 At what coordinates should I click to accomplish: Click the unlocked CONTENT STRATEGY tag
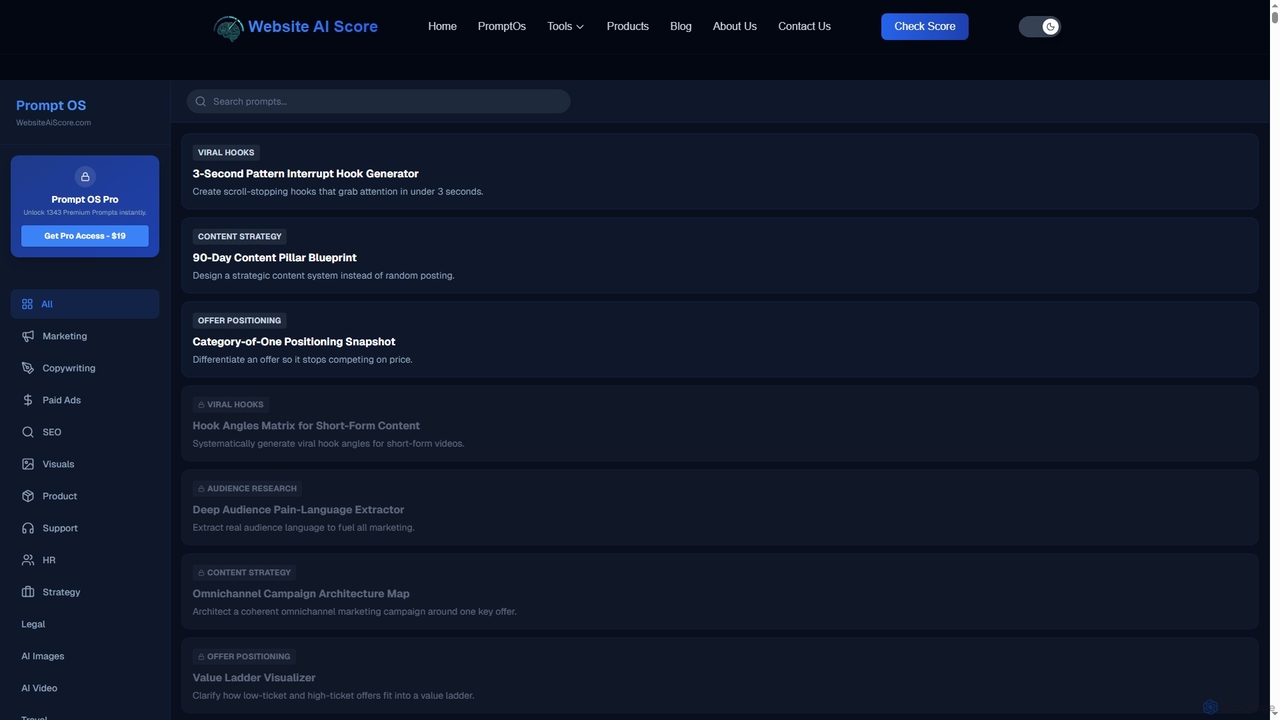point(240,237)
